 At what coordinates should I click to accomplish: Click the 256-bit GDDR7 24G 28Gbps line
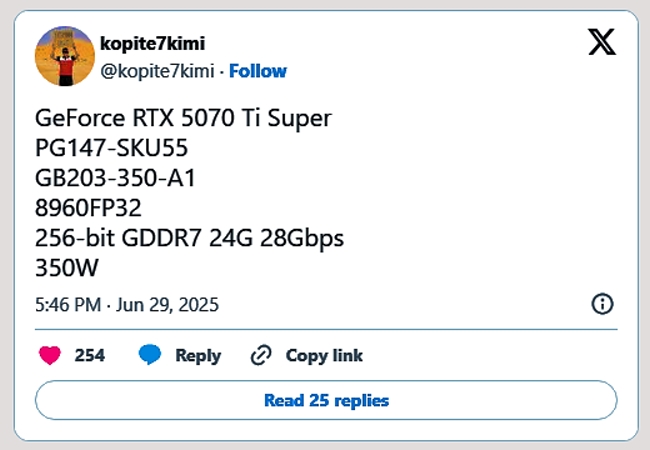[x=189, y=239]
